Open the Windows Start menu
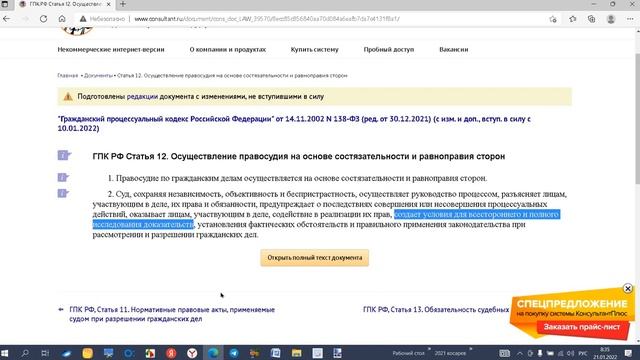This screenshot has height=360, width=640. [5, 353]
